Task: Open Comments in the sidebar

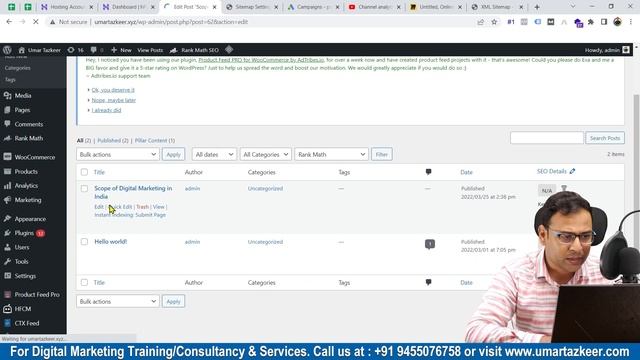Action: click(29, 124)
